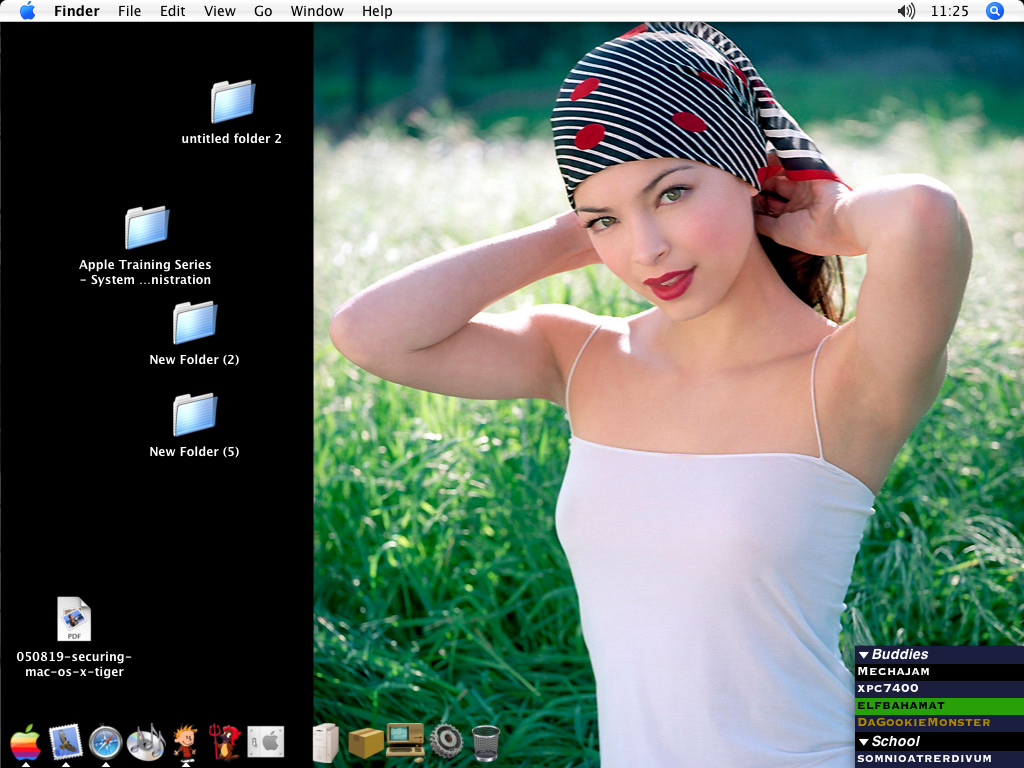Screen dimensions: 1024x768
Task: Click the volume speaker icon in menu bar
Action: [x=906, y=11]
